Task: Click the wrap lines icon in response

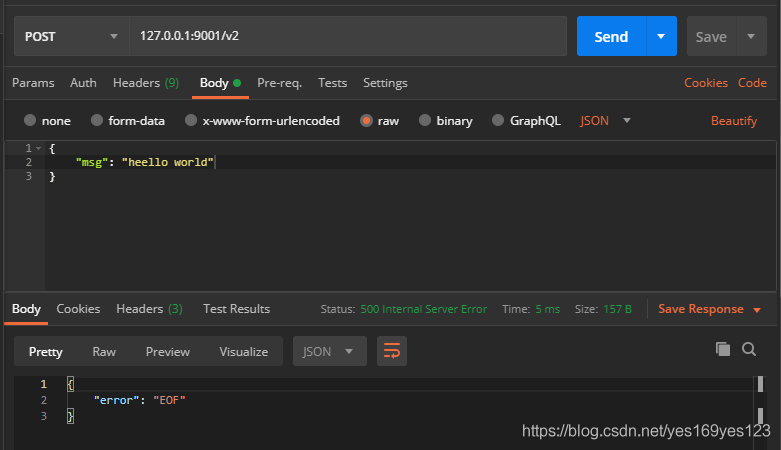Action: point(392,351)
